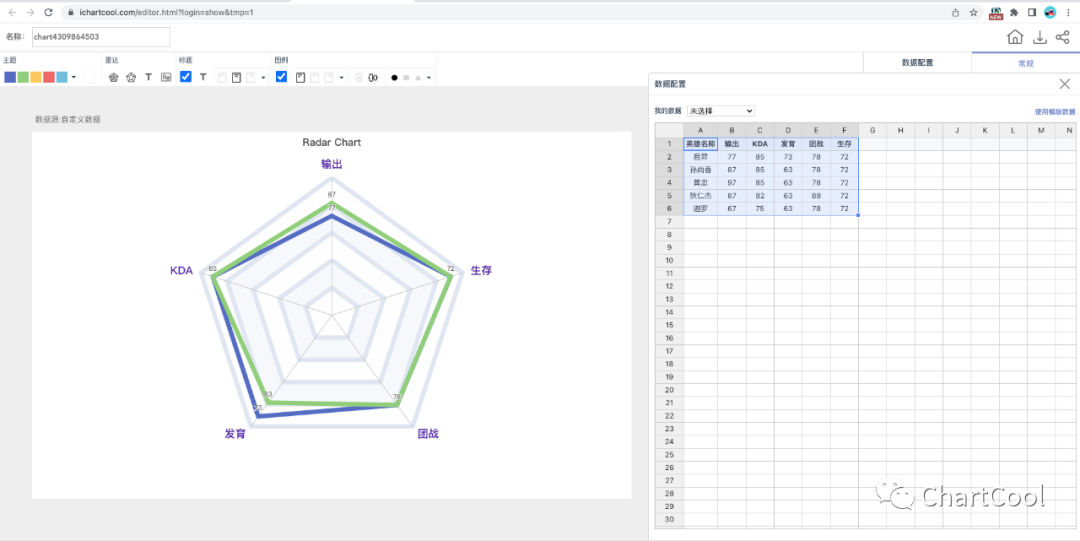Expand the theme color palette dropdown
Screen dimensions: 1080x541
(74, 77)
